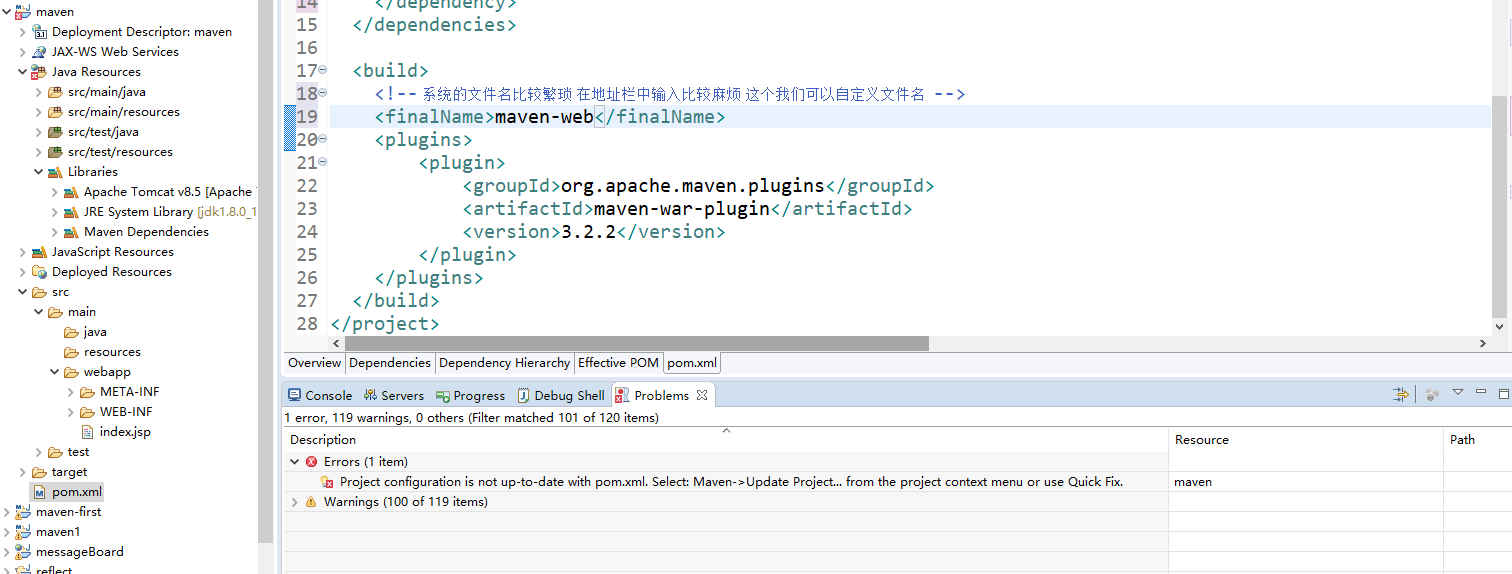Click the editor horizontal scrollbar right arrow
The width and height of the screenshot is (1512, 574).
click(x=1483, y=343)
